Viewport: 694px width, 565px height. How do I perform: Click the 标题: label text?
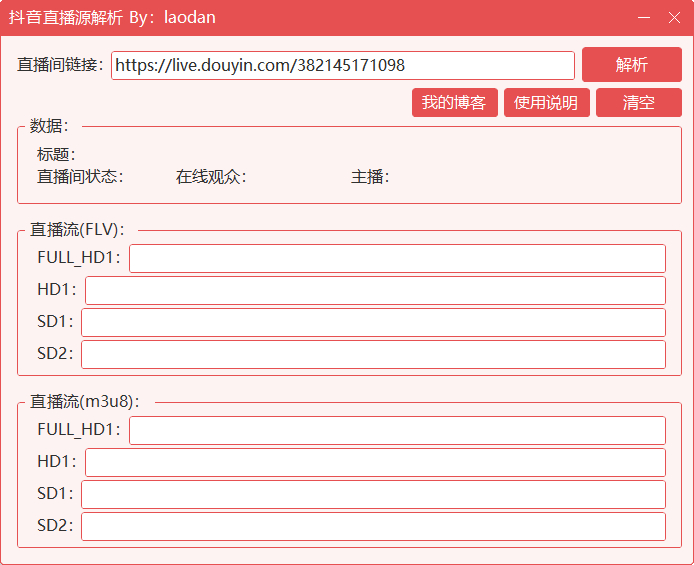pos(56,154)
